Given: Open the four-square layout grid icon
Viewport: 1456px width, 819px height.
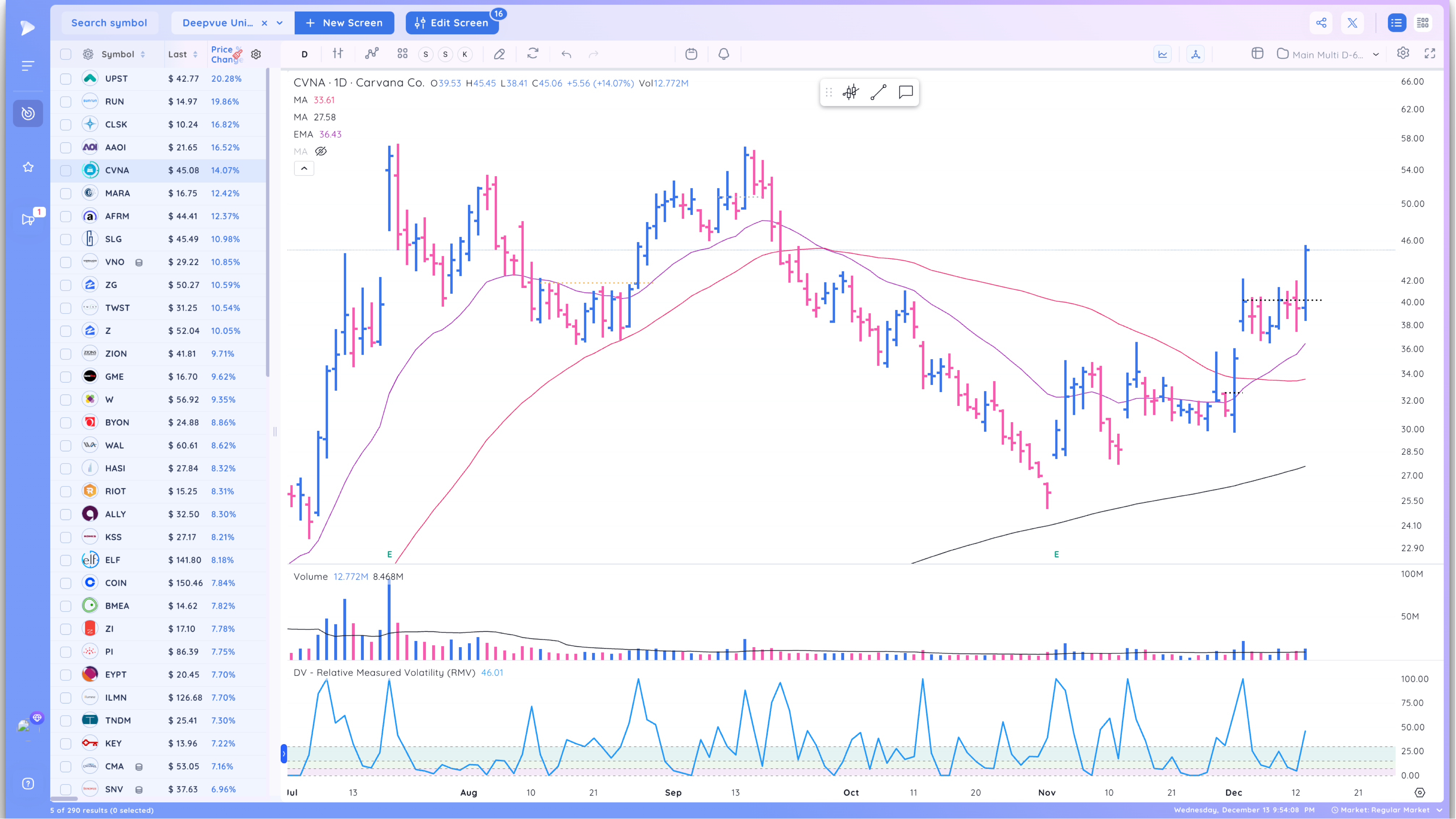Looking at the screenshot, I should 403,54.
